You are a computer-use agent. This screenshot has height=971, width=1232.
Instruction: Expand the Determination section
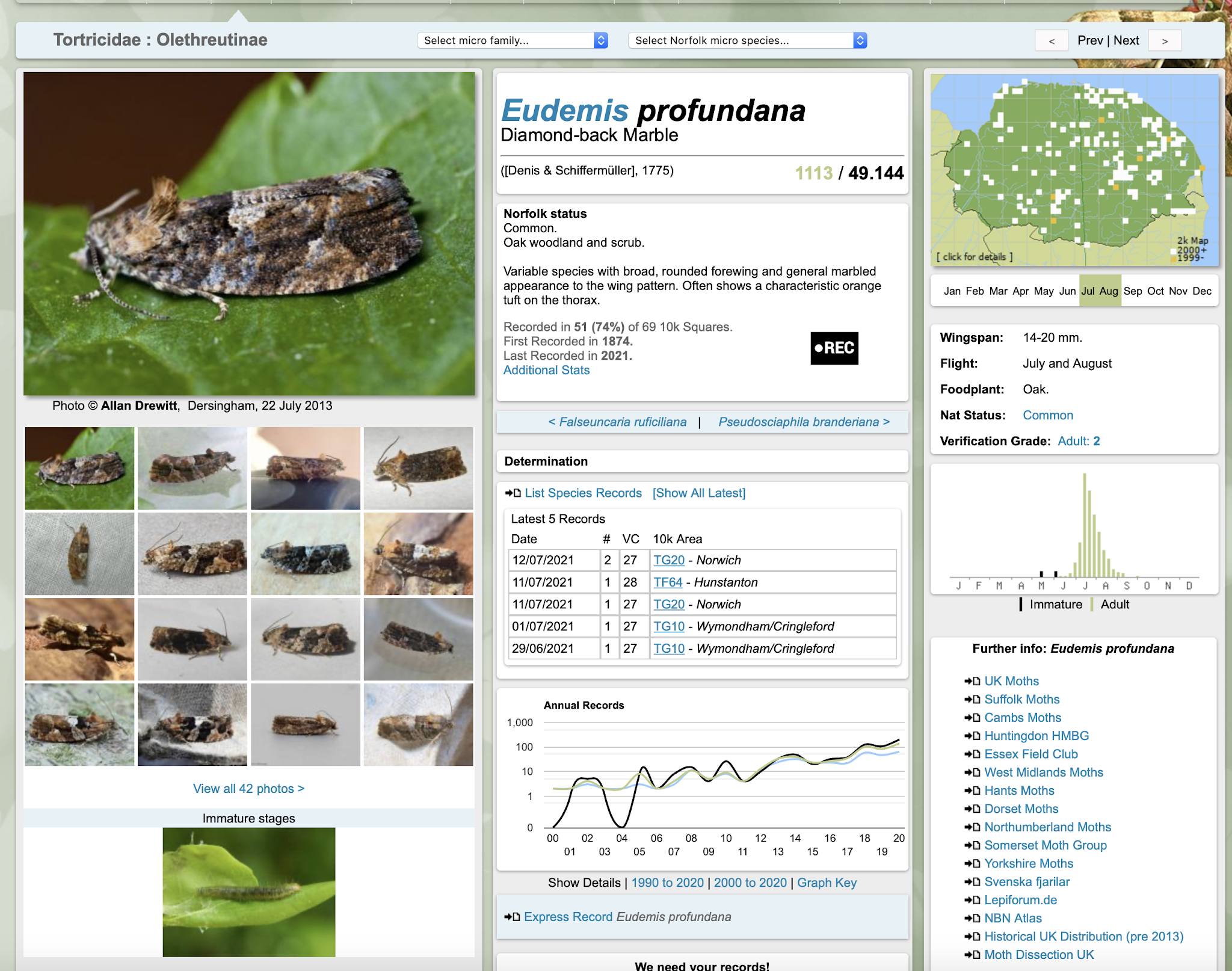click(546, 461)
